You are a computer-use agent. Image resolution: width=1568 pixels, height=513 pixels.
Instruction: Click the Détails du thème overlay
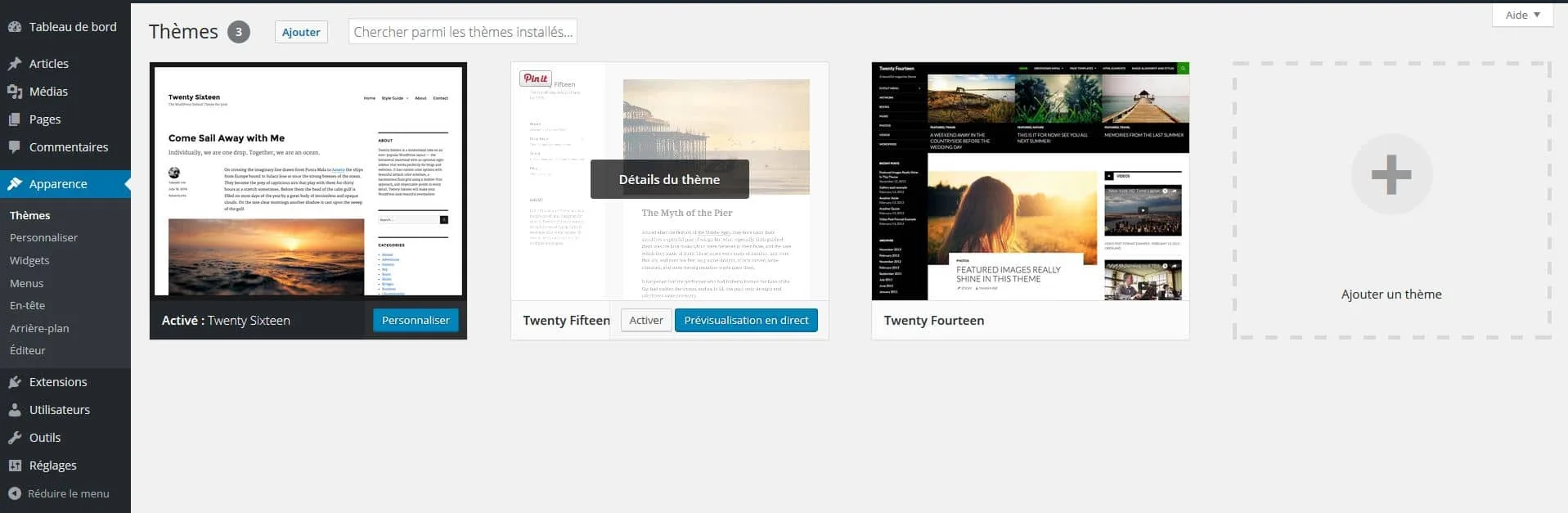[x=669, y=179]
